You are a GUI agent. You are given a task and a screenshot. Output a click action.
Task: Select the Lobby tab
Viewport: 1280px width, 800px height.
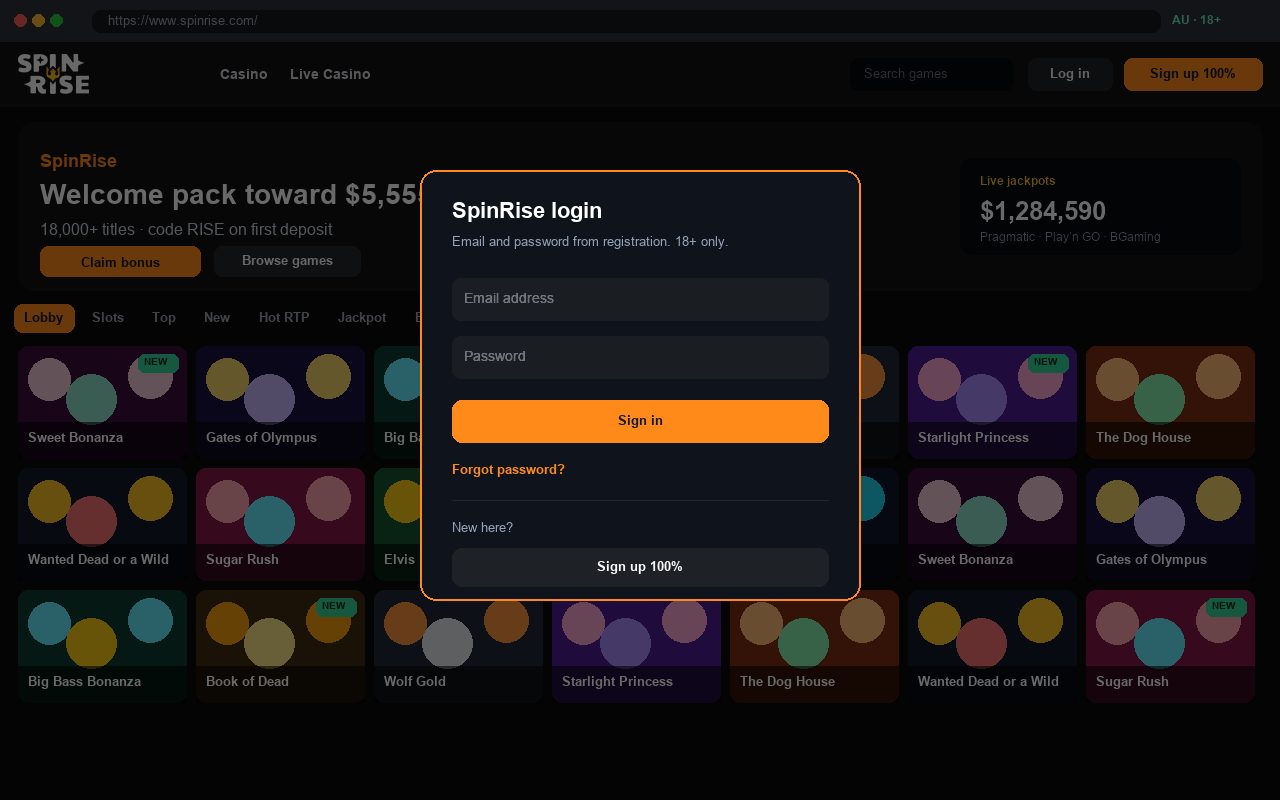coord(44,318)
